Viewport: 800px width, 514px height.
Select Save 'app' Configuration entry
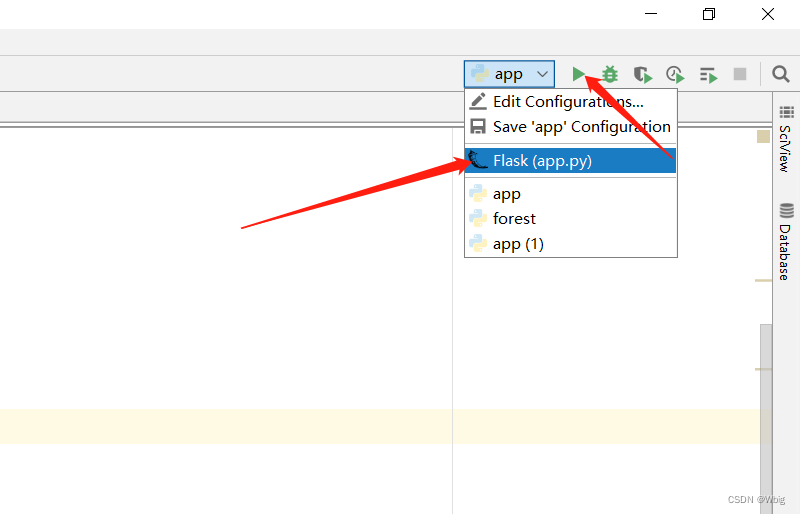581,127
